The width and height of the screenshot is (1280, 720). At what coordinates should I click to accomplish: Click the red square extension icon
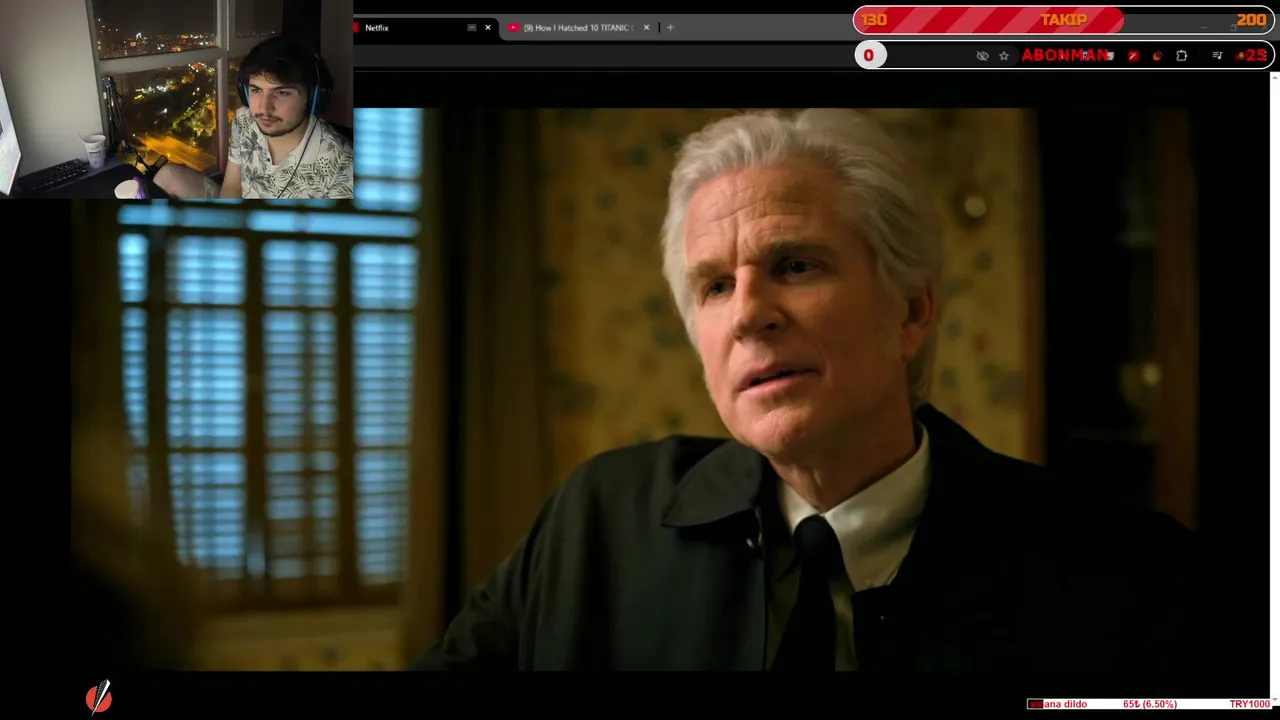(1133, 56)
